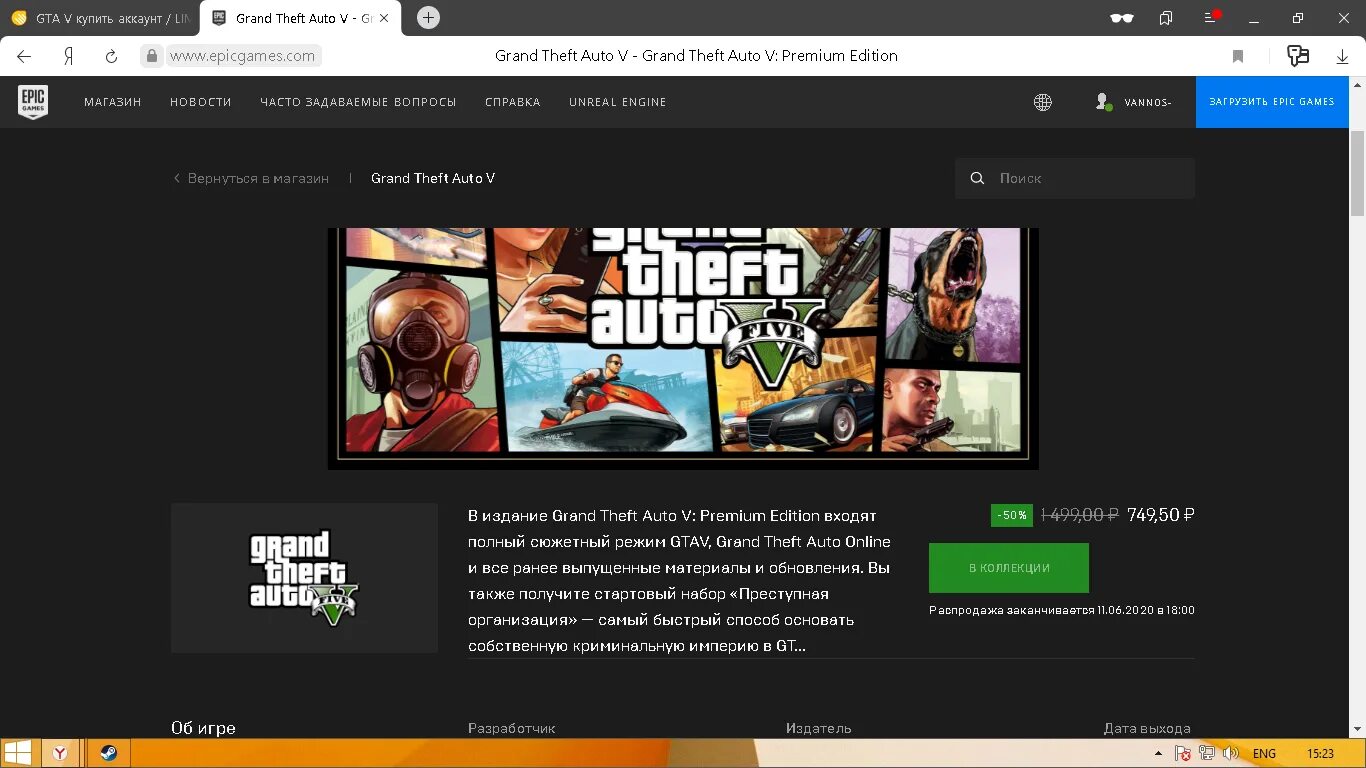Click the Yandex Я home button
This screenshot has width=1366, height=768.
[x=68, y=56]
